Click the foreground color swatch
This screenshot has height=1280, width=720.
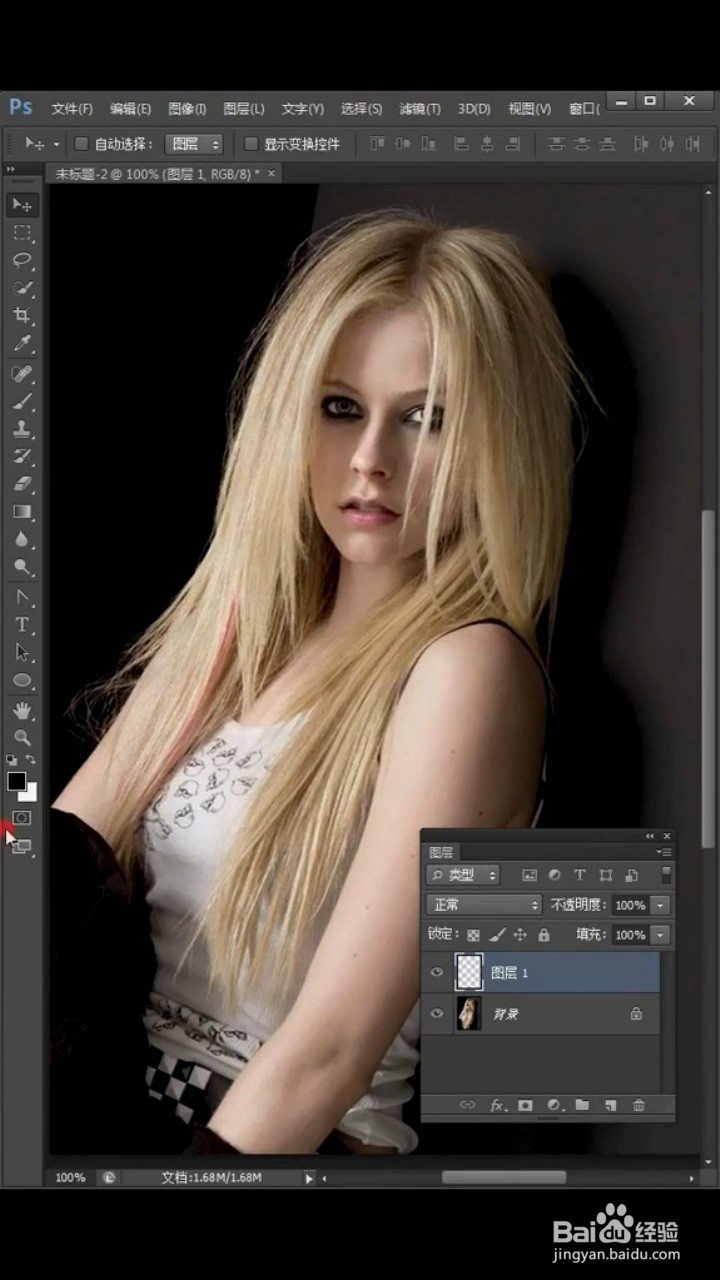(16, 781)
